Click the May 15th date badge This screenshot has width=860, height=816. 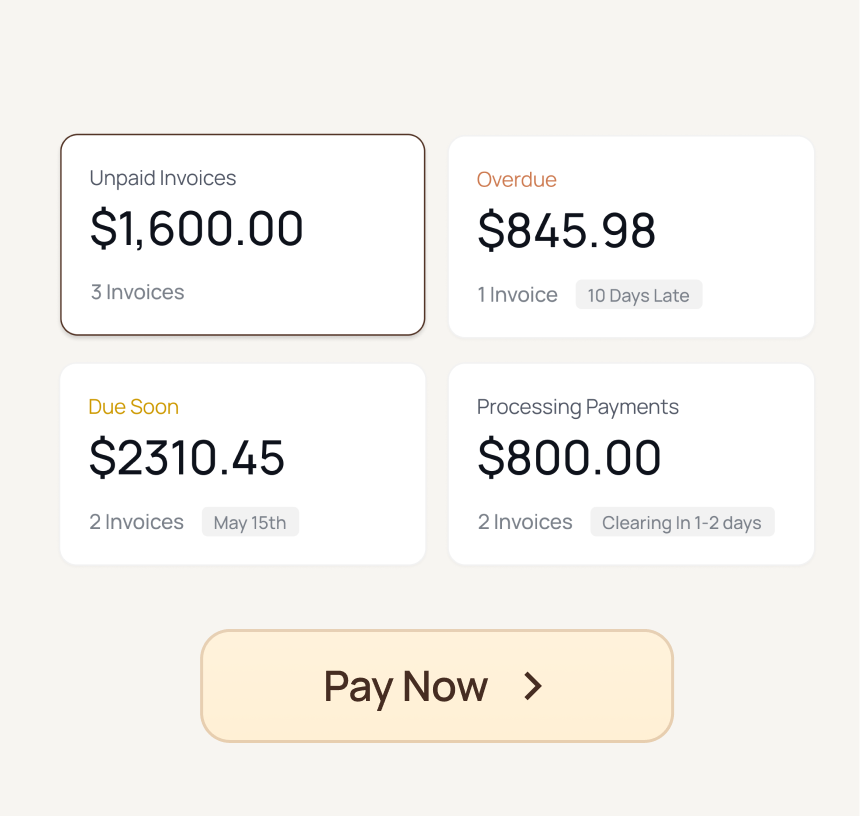click(250, 522)
